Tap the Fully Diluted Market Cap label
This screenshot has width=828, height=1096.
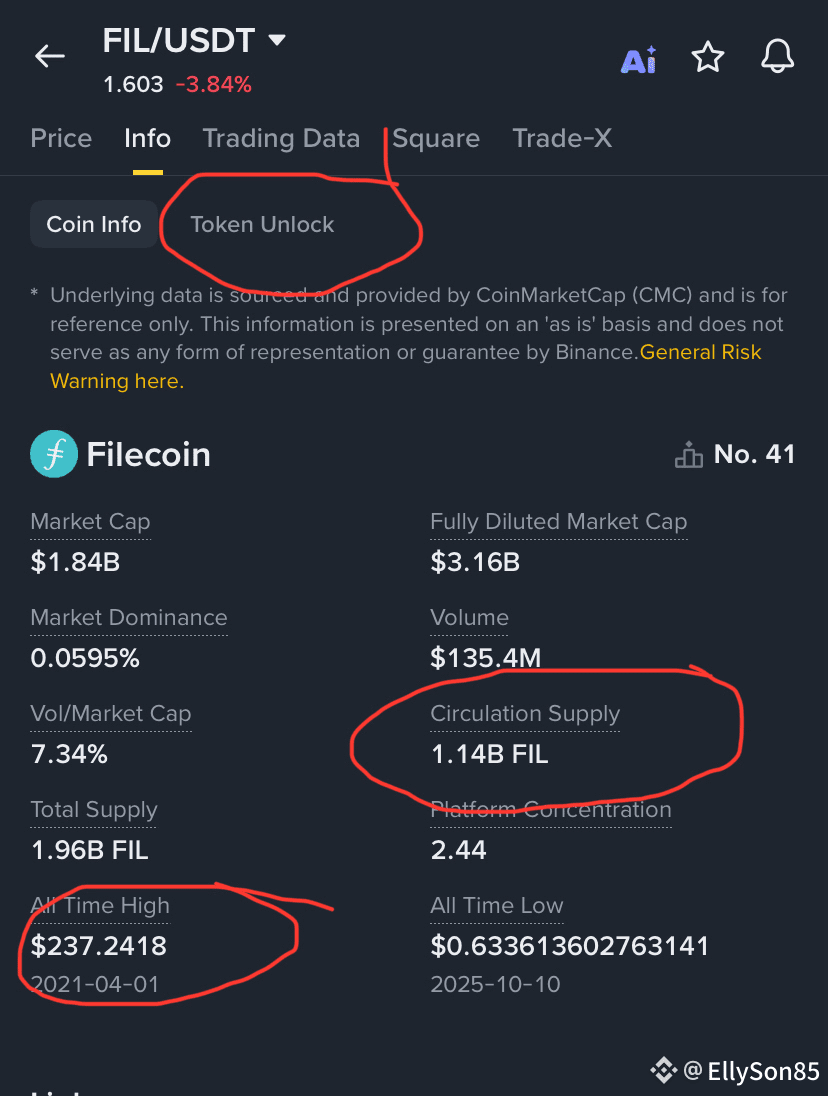(559, 521)
